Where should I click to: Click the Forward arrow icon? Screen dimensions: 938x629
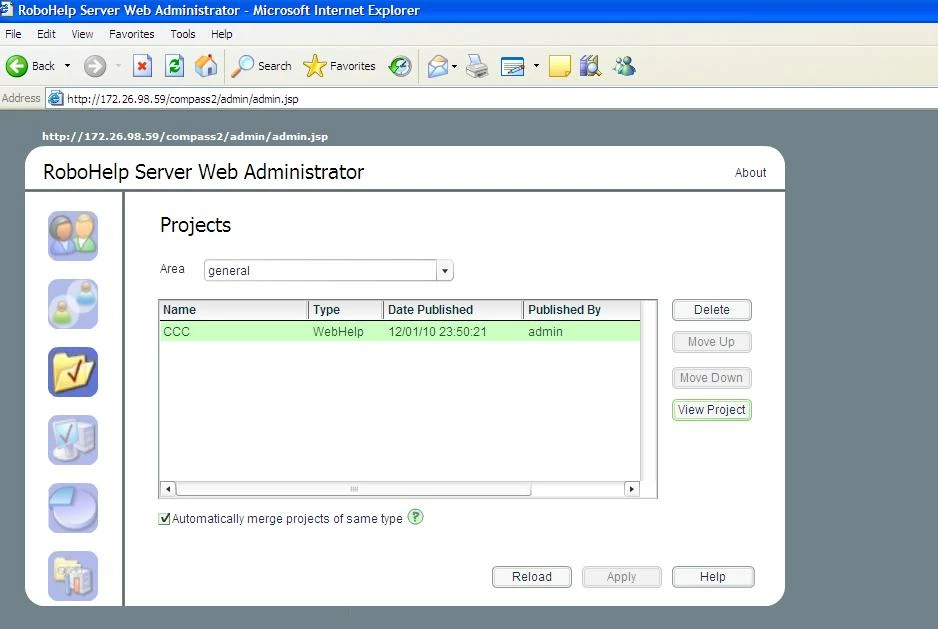pos(95,66)
